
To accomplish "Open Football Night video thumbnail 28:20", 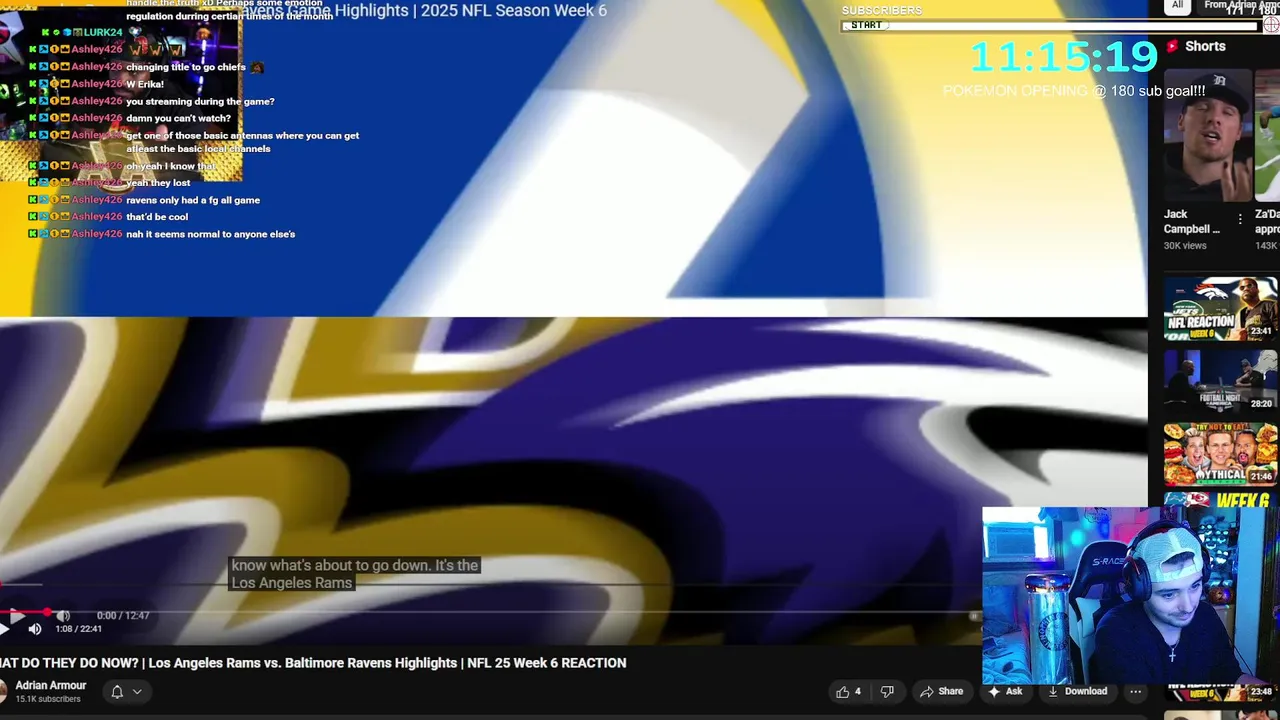I will pyautogui.click(x=1220, y=381).
